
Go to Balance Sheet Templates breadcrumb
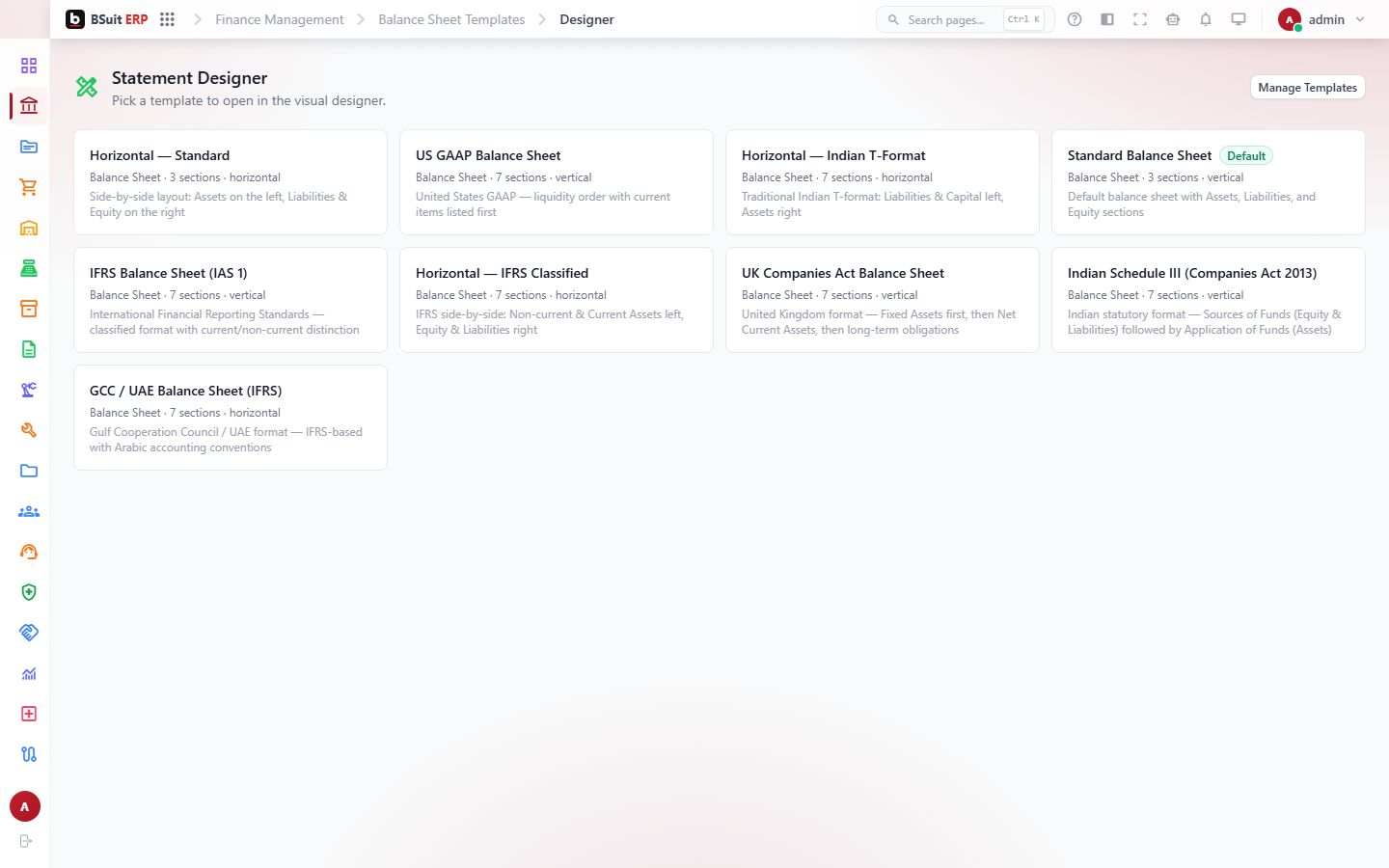[451, 19]
